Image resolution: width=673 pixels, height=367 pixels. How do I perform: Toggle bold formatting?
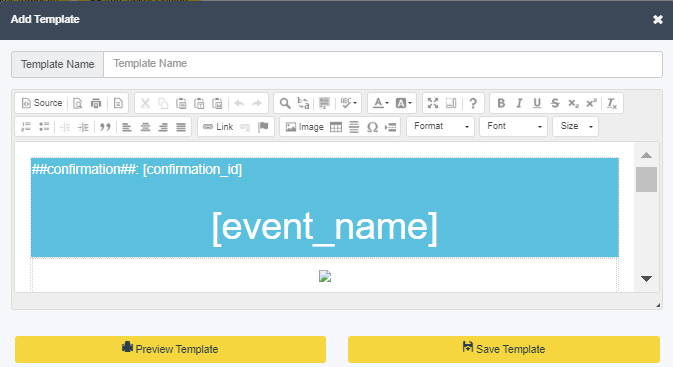coord(500,103)
